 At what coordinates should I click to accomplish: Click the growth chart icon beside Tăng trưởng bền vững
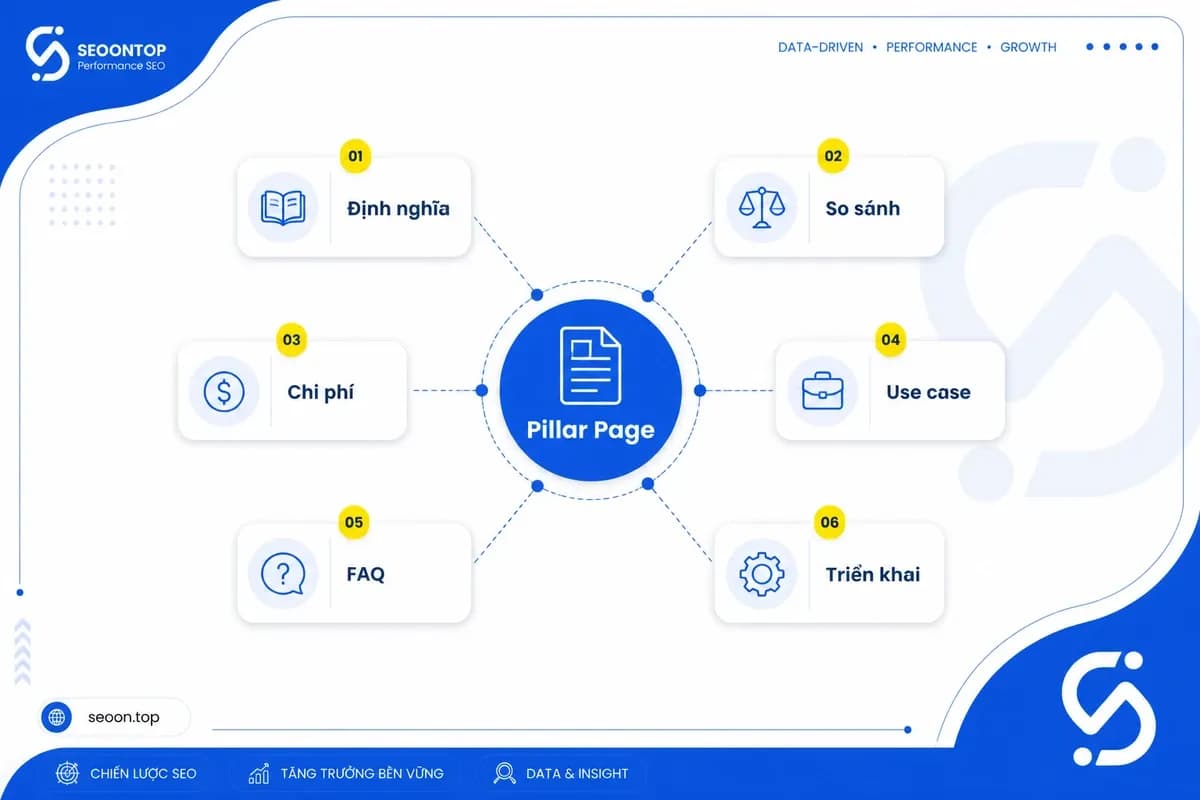click(259, 773)
